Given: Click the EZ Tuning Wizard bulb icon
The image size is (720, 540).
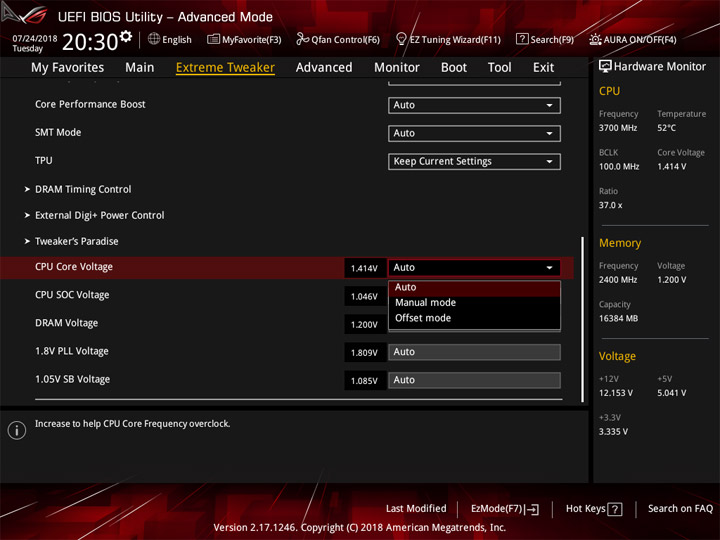Looking at the screenshot, I should pyautogui.click(x=401, y=39).
